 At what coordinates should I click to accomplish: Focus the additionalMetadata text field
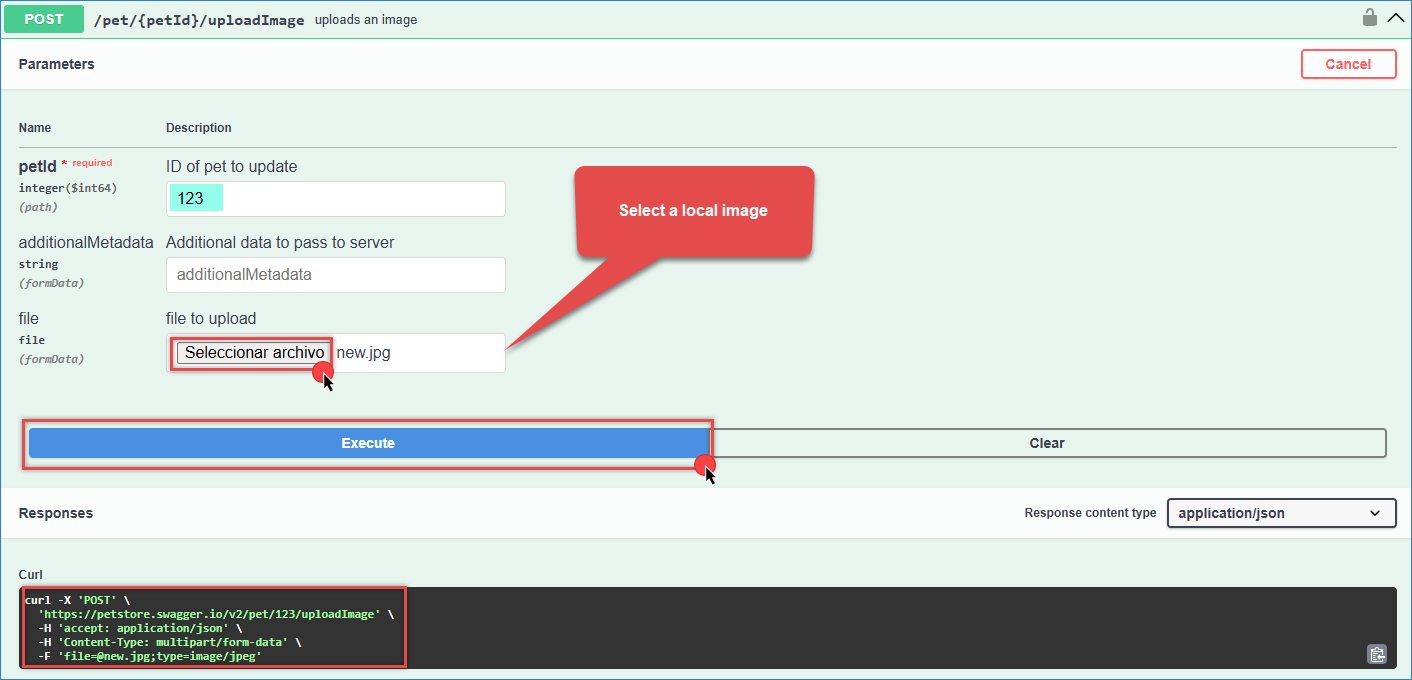[335, 275]
